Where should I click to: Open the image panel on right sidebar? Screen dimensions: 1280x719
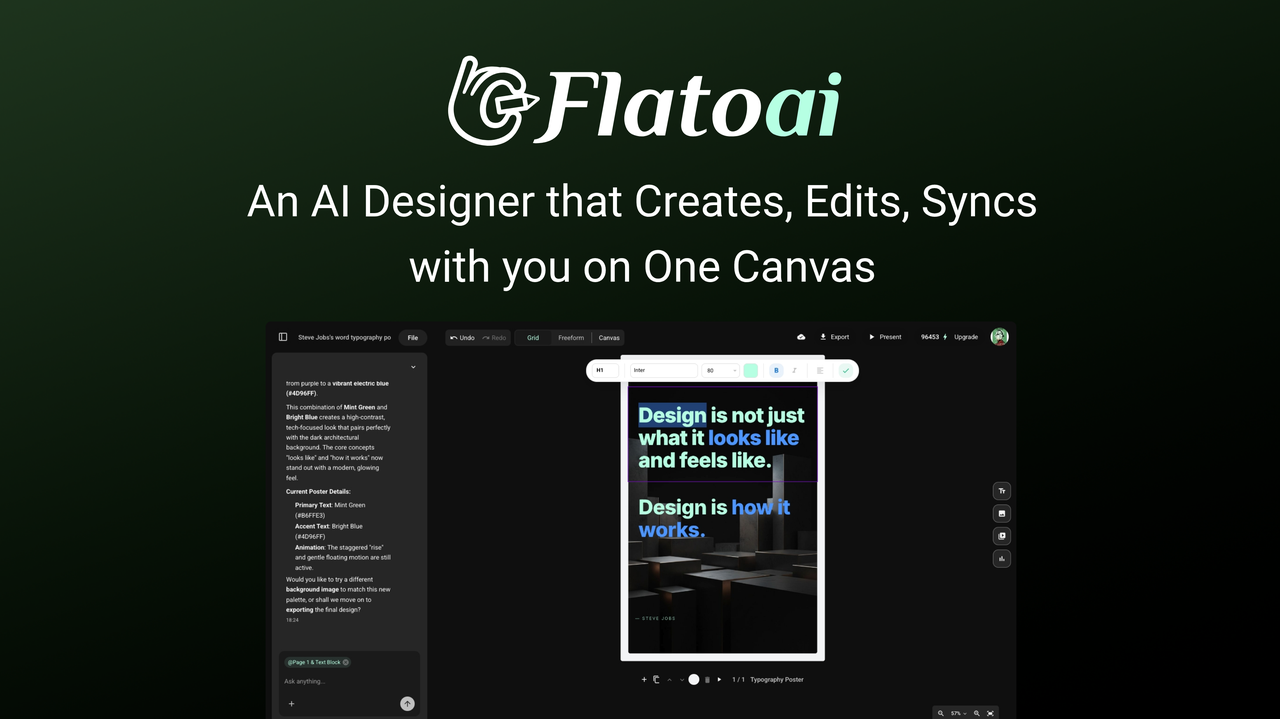(1001, 513)
